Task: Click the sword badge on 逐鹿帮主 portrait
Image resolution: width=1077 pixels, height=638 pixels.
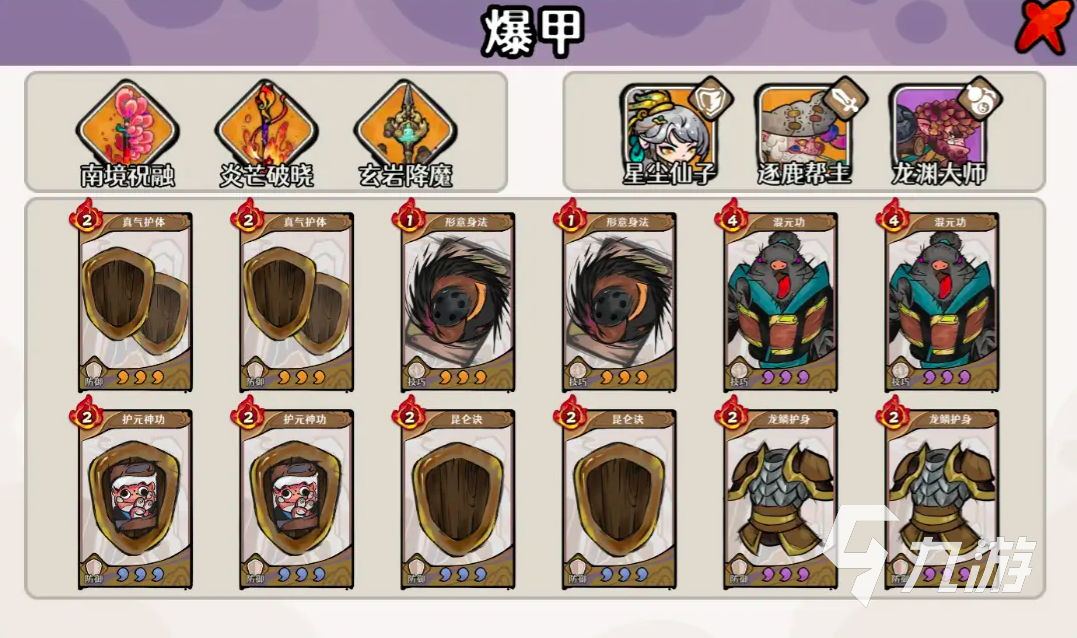Action: [845, 100]
